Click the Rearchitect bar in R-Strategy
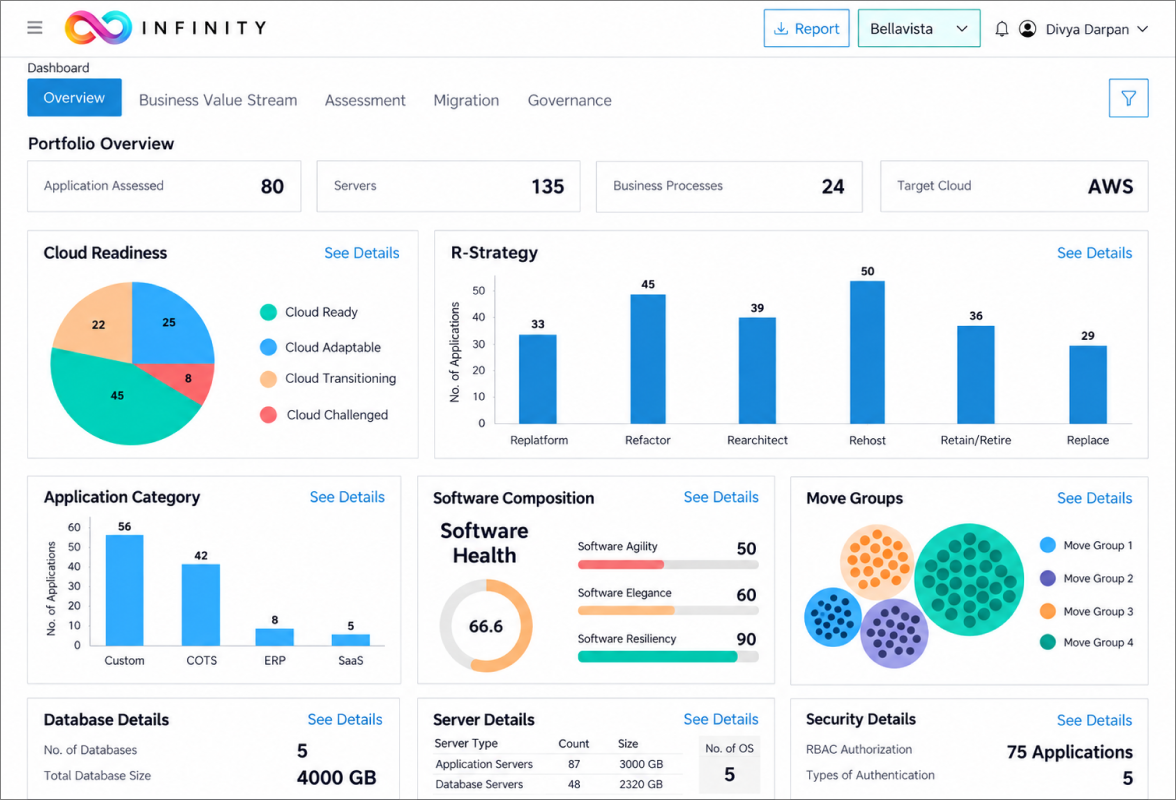This screenshot has width=1176, height=800. [x=758, y=370]
